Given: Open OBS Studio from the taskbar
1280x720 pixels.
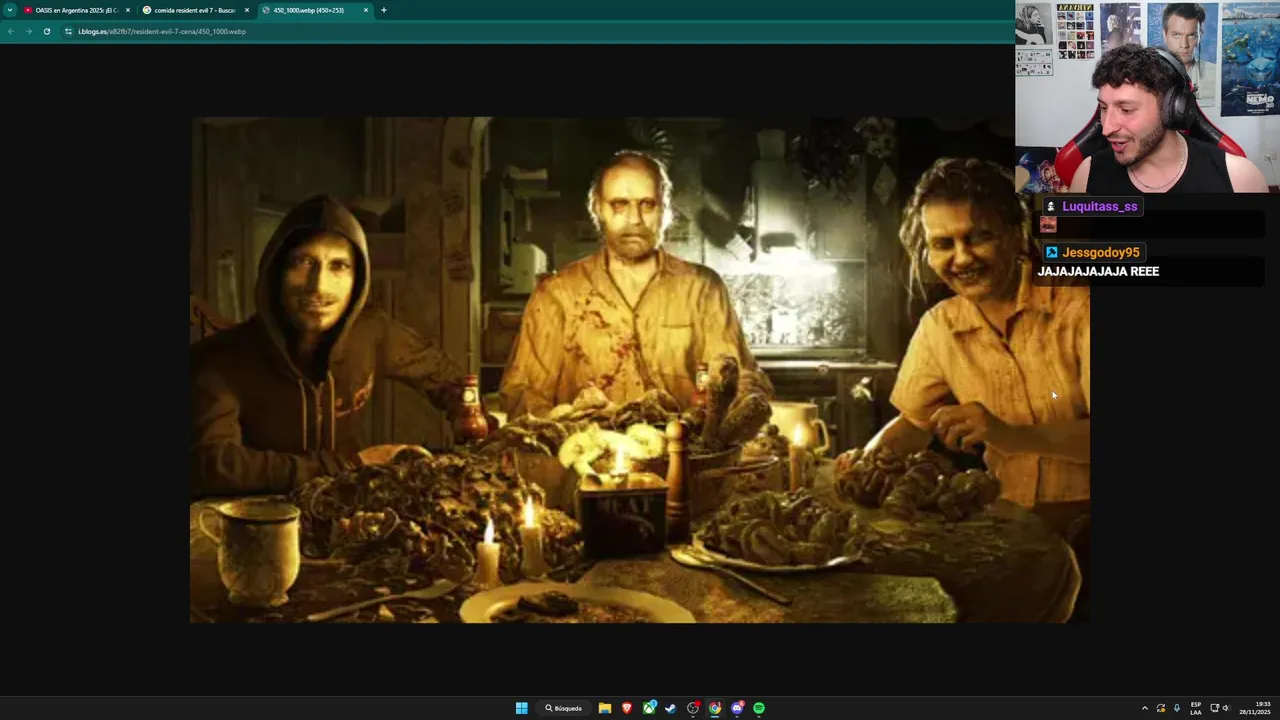Looking at the screenshot, I should point(693,708).
